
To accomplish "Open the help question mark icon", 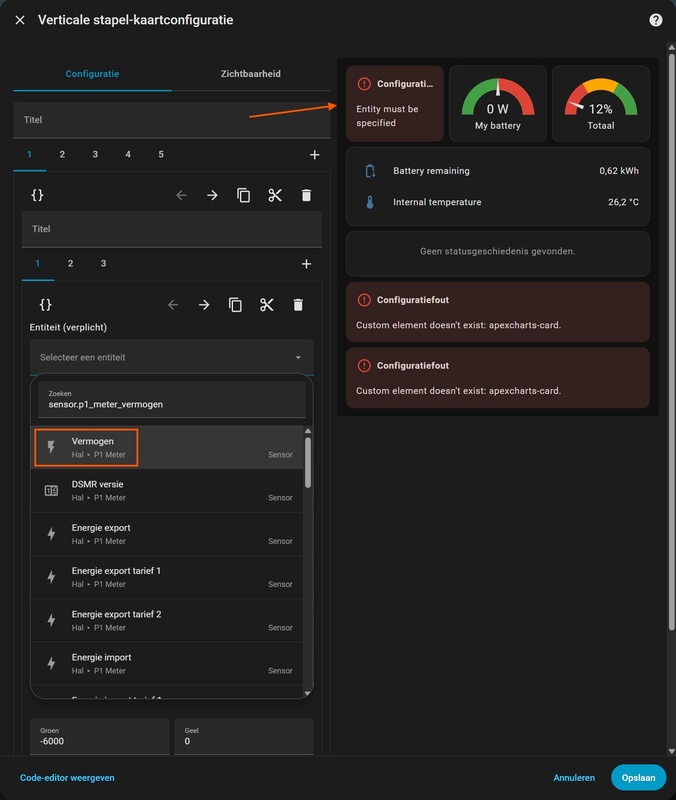I will click(x=656, y=20).
